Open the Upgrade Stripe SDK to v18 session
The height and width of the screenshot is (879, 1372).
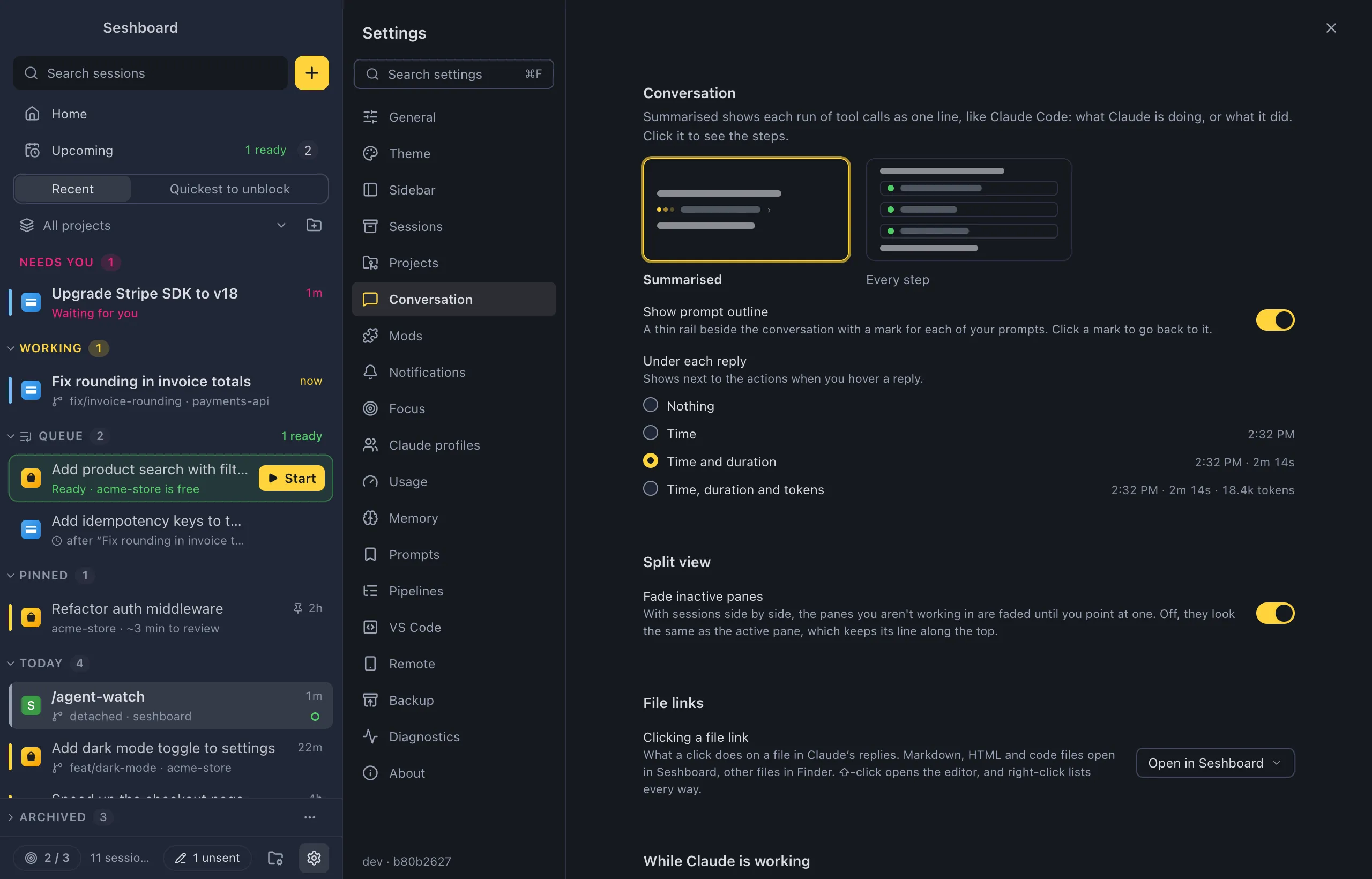point(170,302)
